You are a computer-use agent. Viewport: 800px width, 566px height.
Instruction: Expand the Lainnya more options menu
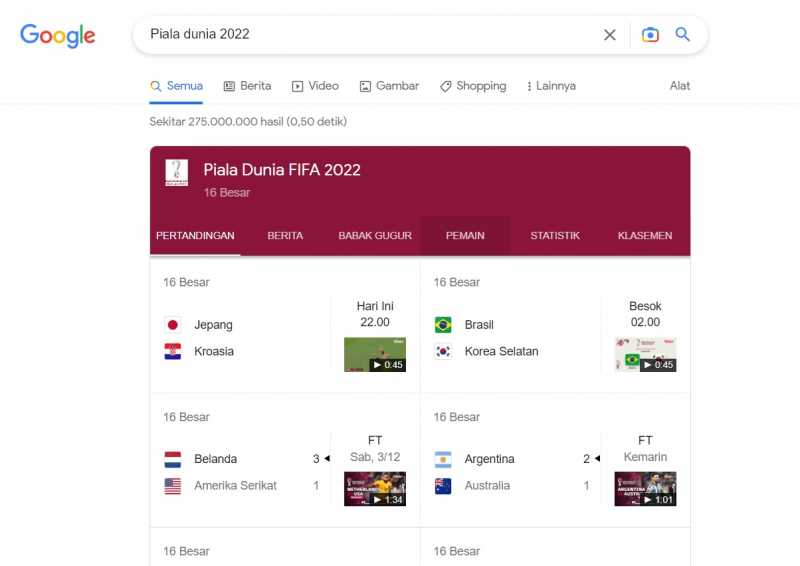click(552, 86)
